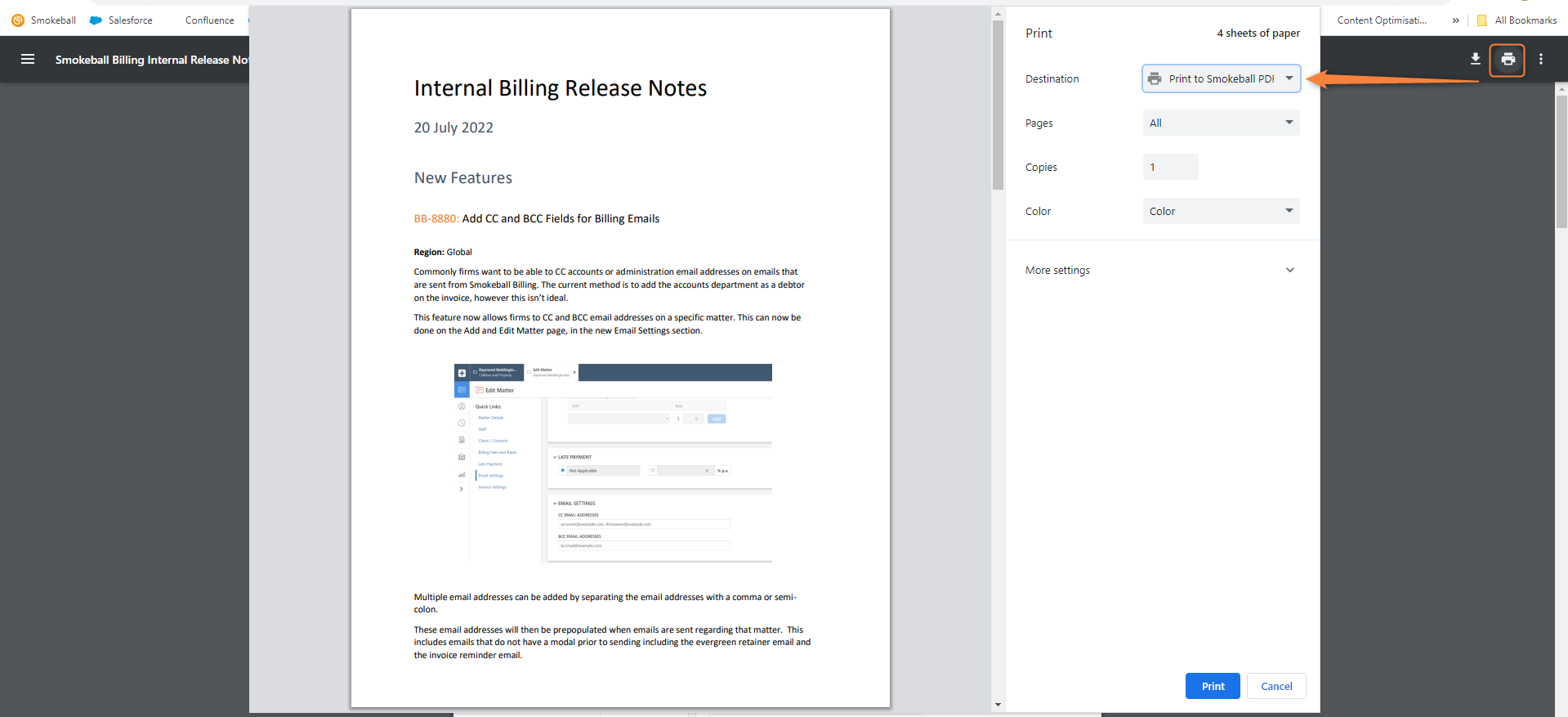Click the 20 July 2022 date text
1568x717 pixels.
click(453, 128)
